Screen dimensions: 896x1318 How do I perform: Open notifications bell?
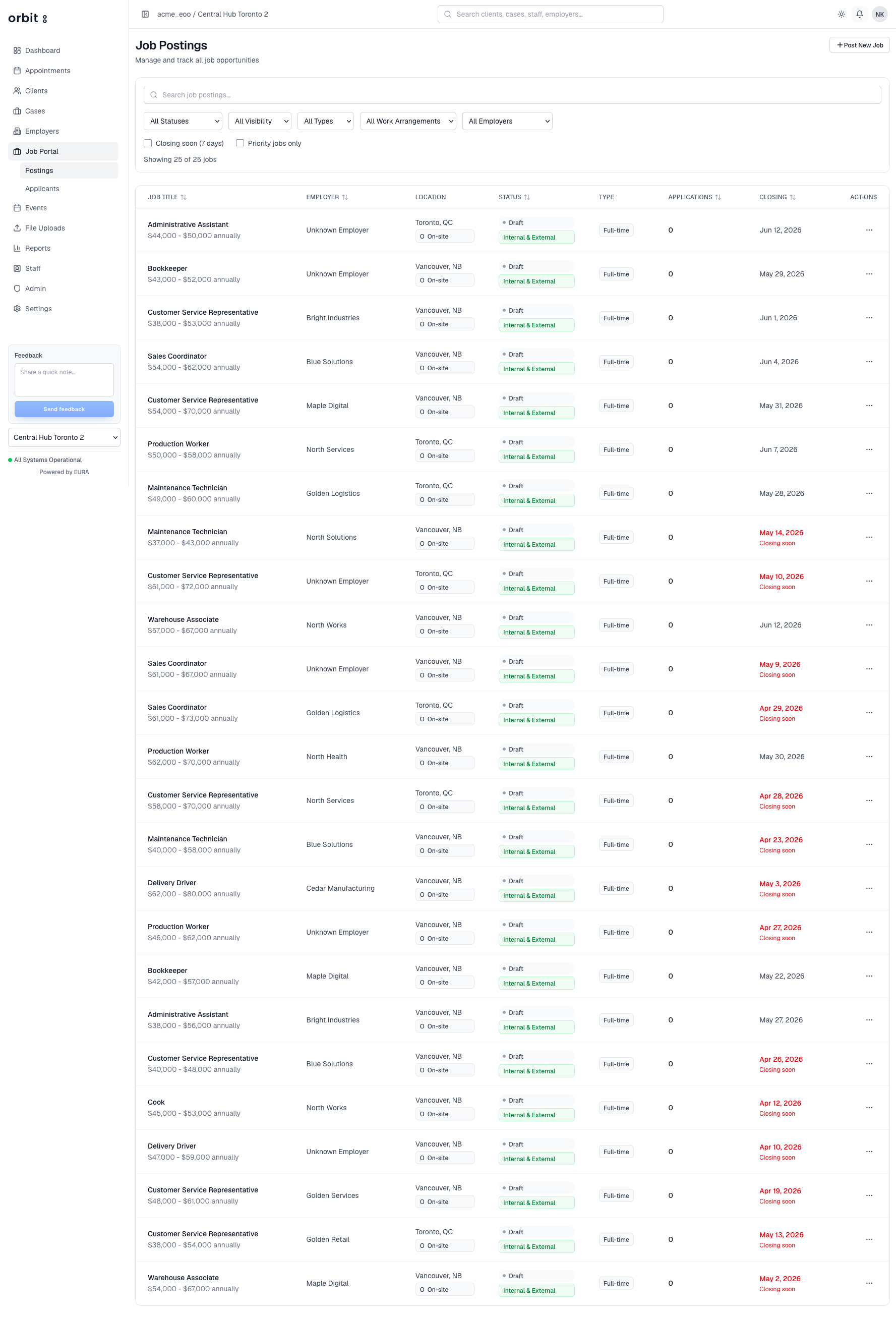coord(860,14)
